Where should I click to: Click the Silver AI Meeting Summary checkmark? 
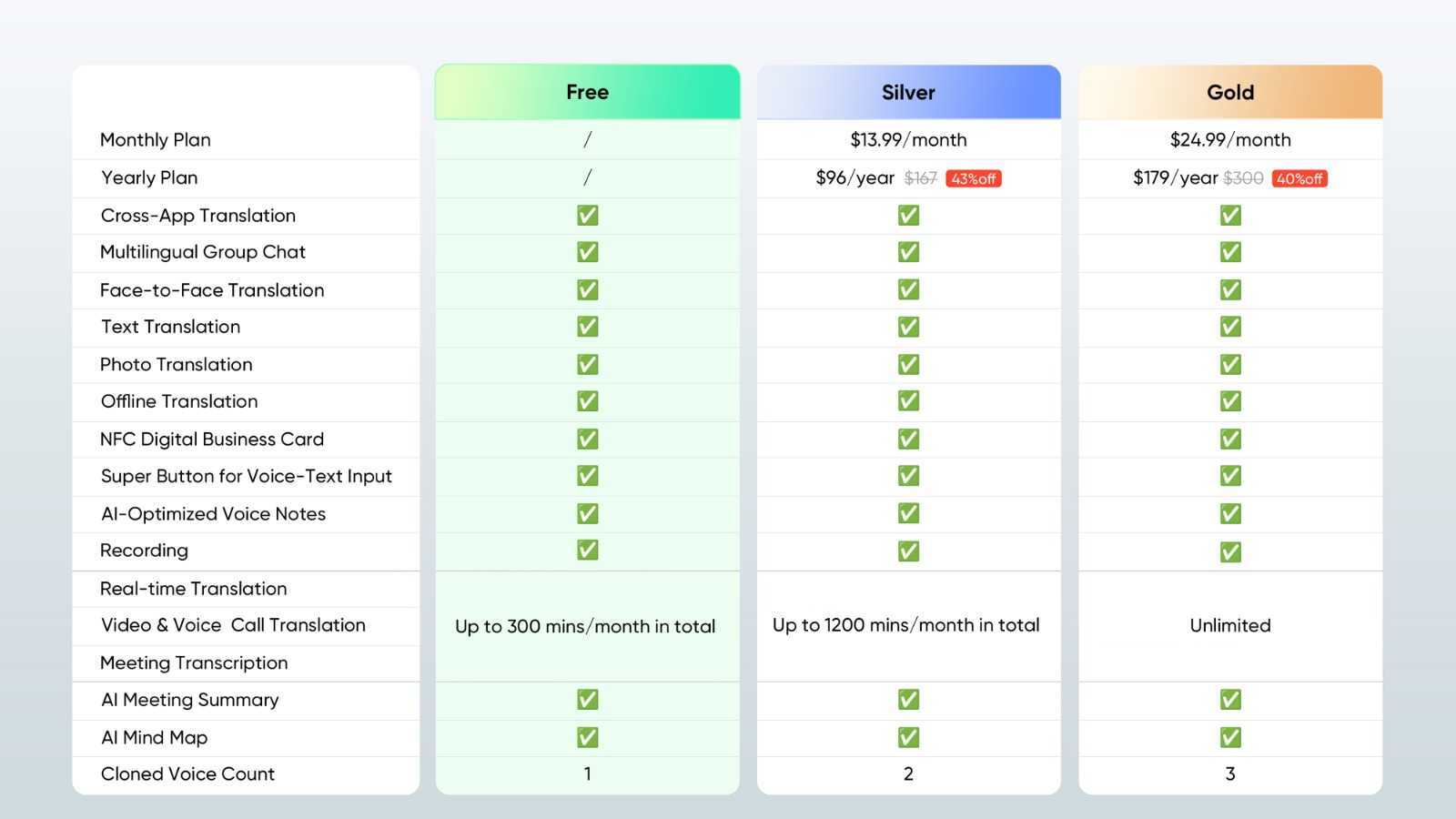click(x=908, y=700)
